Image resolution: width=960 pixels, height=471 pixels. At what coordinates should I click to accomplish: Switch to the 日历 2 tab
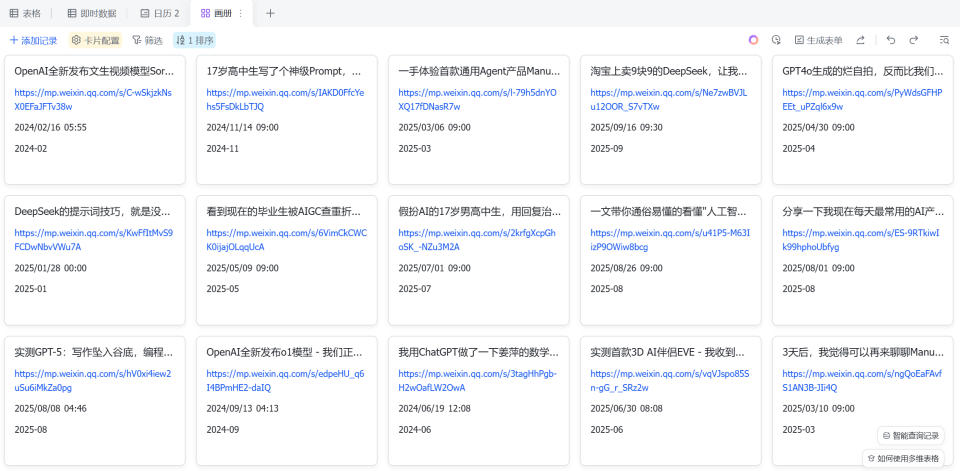click(x=160, y=13)
